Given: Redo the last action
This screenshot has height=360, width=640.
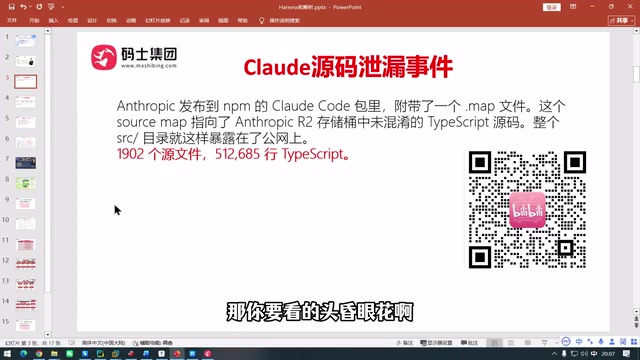Looking at the screenshot, I should coord(39,7).
